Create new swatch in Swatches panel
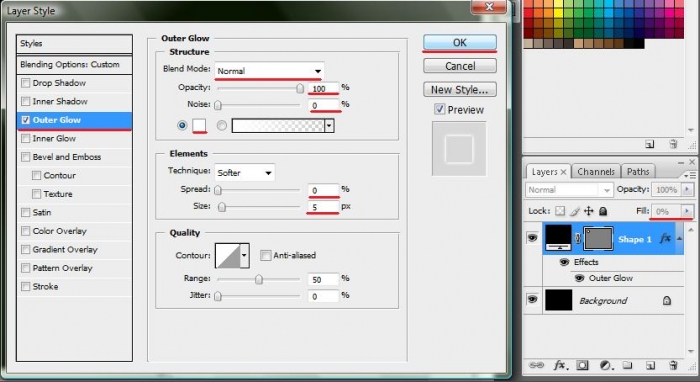Image resolution: width=700 pixels, height=382 pixels. click(x=650, y=144)
